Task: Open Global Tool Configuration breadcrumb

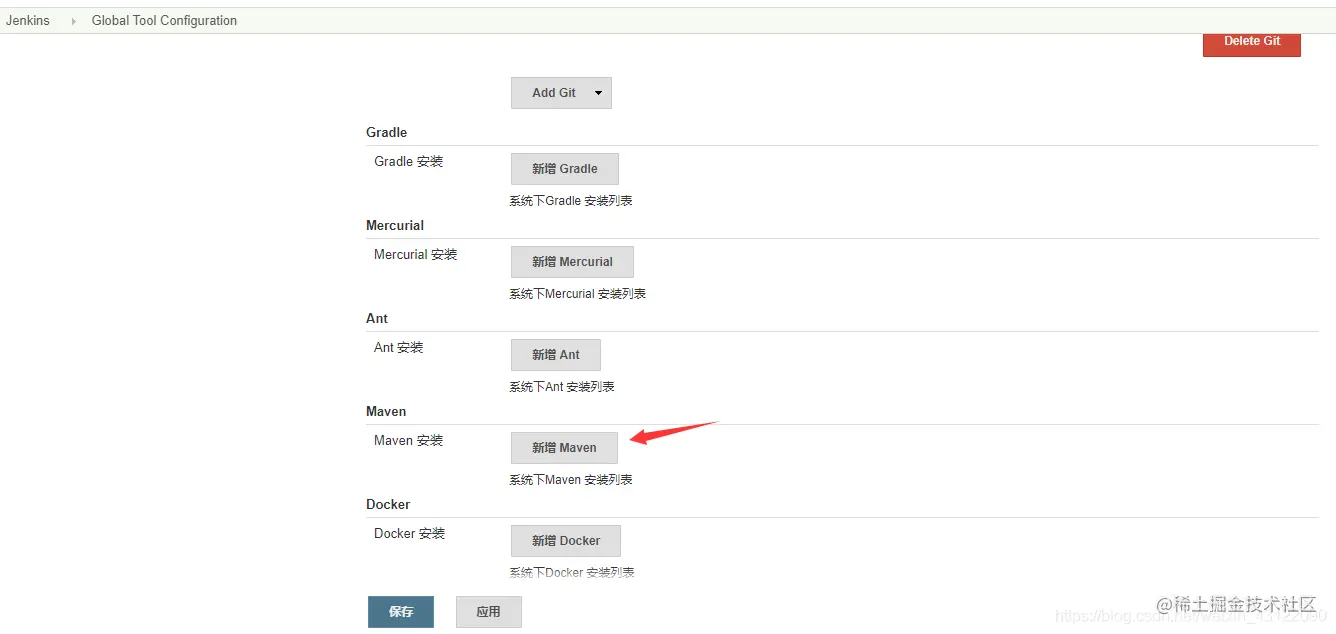Action: pyautogui.click(x=164, y=20)
